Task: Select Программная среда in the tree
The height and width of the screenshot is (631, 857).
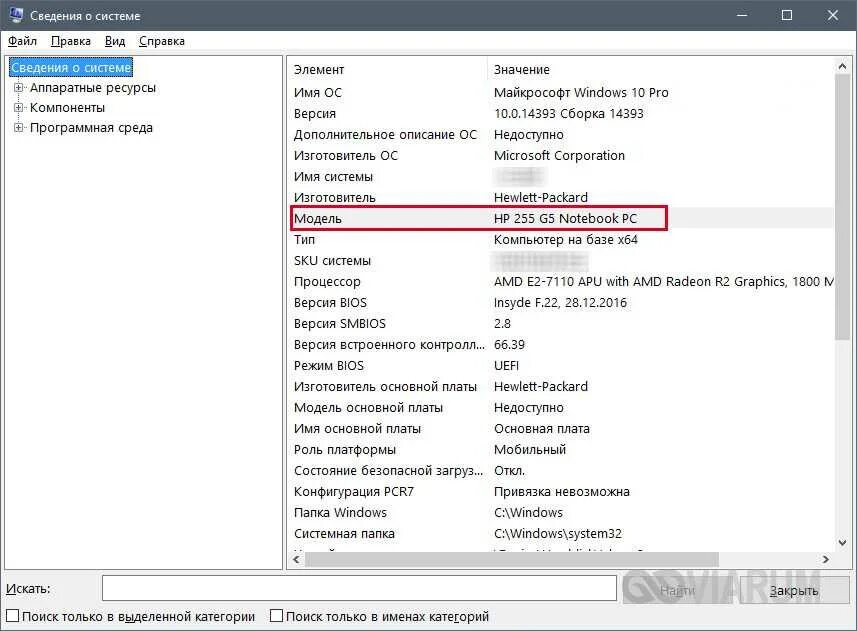Action: point(91,128)
